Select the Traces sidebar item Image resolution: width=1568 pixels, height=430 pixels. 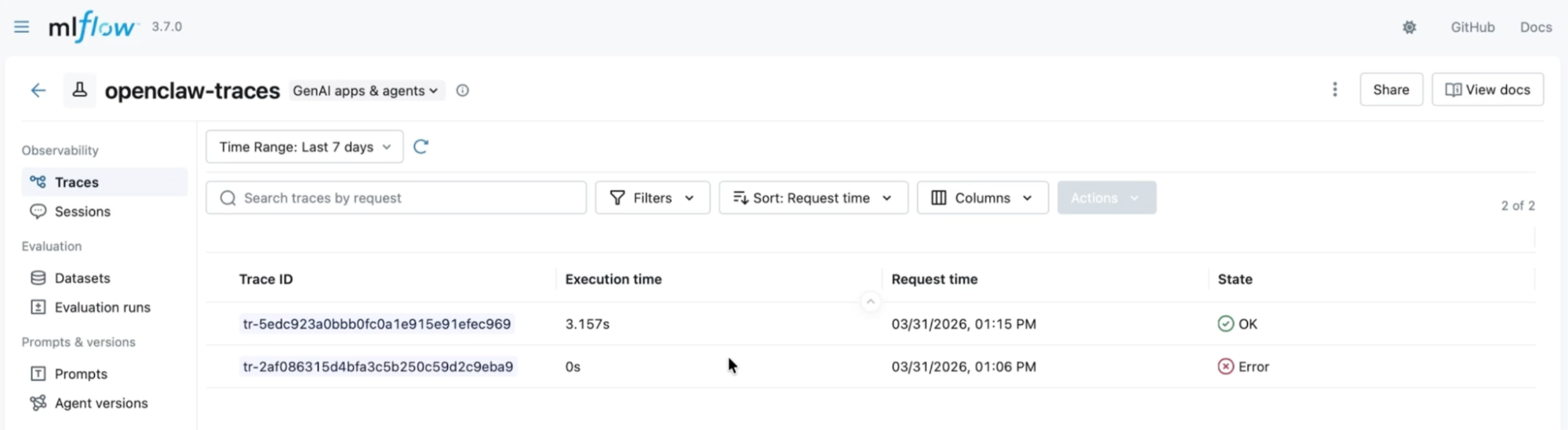[x=104, y=182]
